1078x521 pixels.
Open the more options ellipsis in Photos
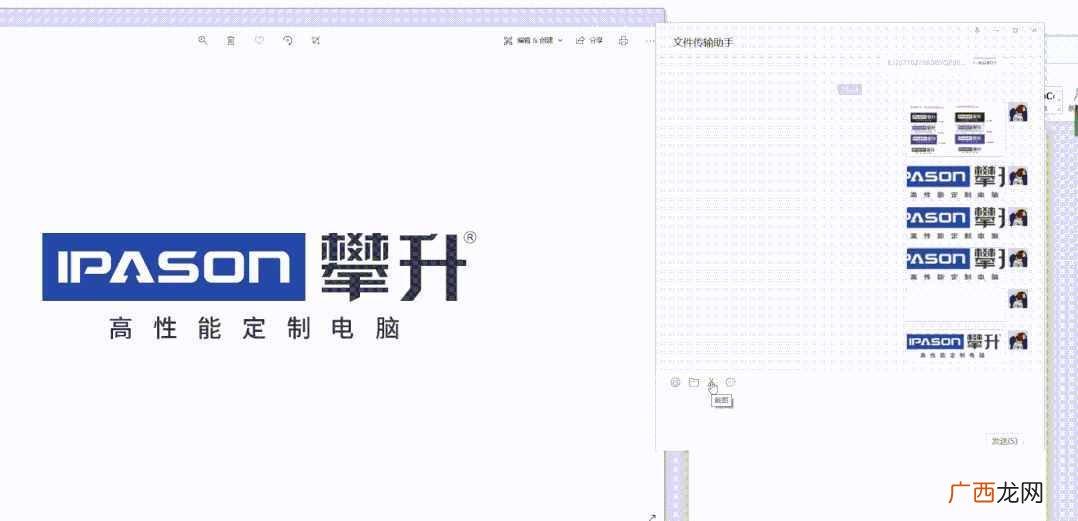[x=650, y=41]
